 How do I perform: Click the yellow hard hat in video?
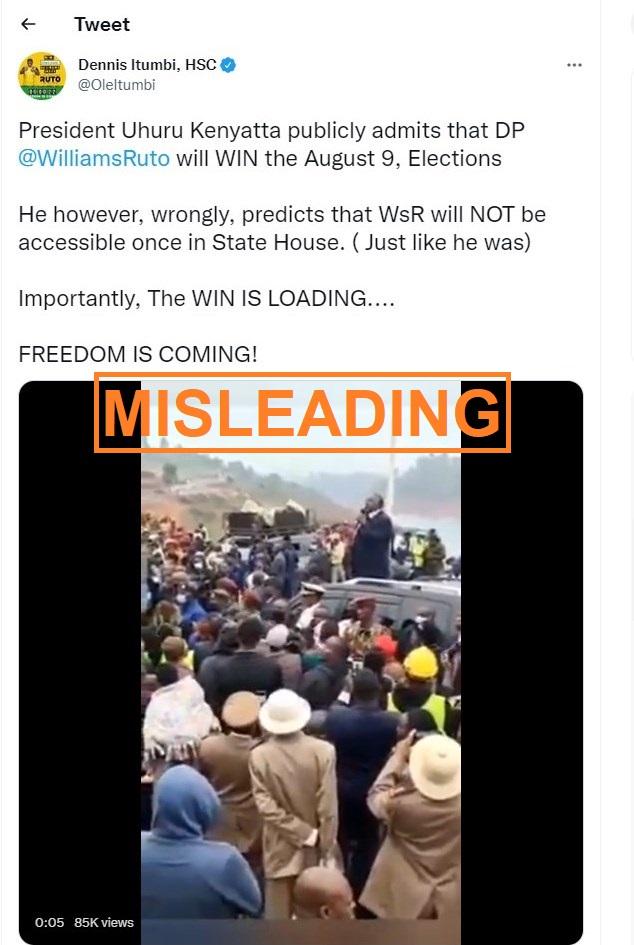click(421, 663)
